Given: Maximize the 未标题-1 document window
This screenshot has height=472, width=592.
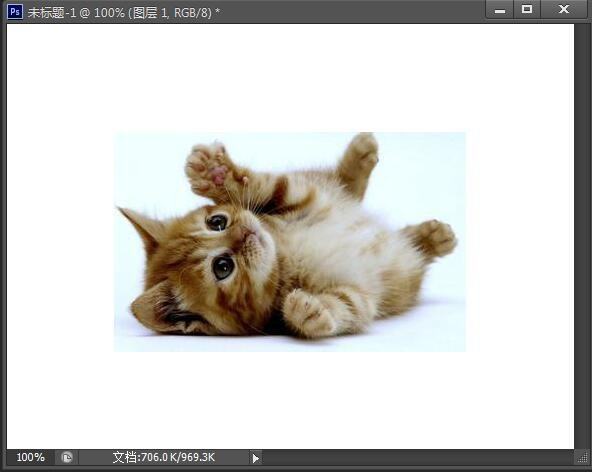Looking at the screenshot, I should point(527,9).
